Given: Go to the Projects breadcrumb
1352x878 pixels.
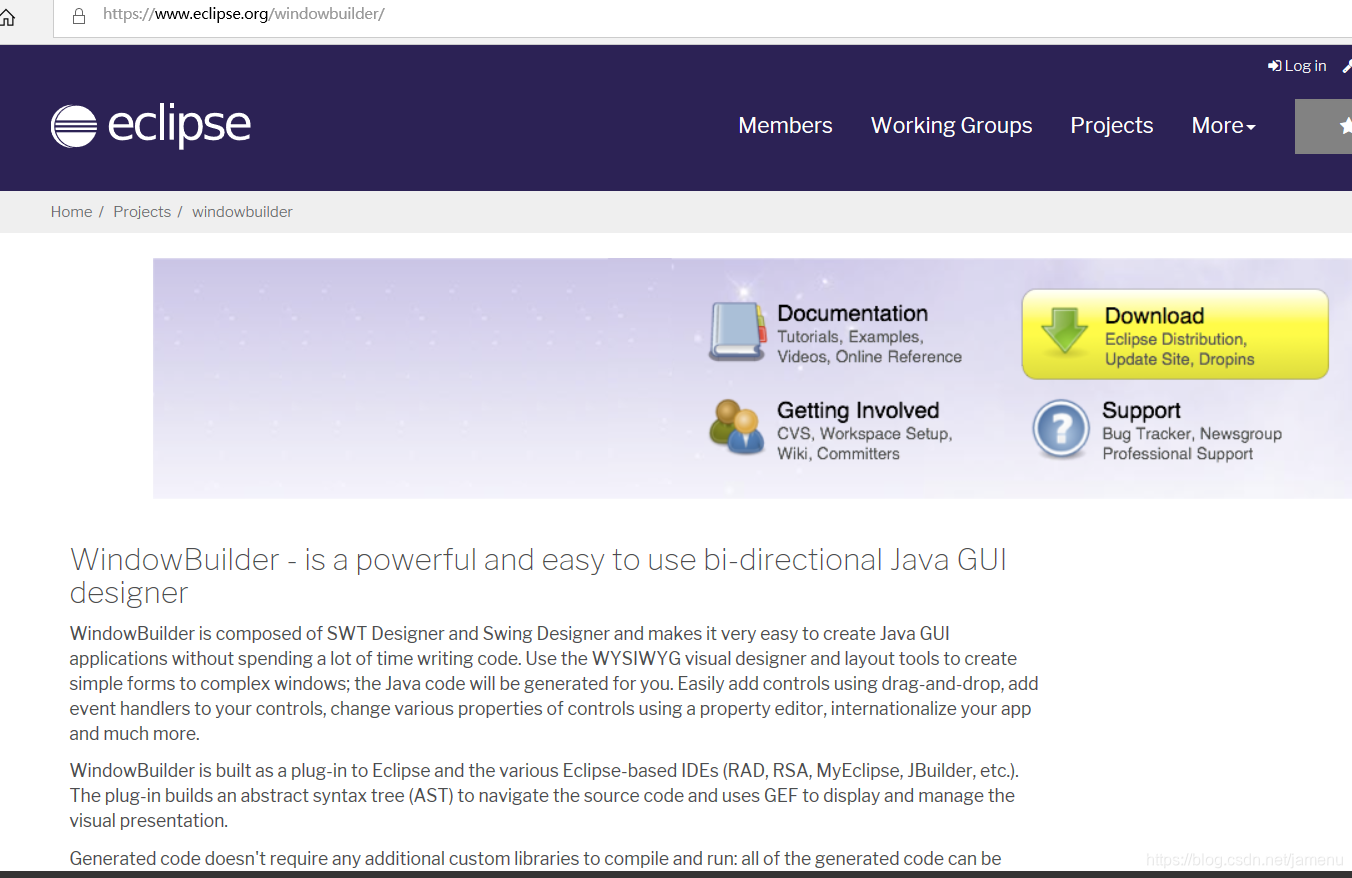Looking at the screenshot, I should (142, 212).
